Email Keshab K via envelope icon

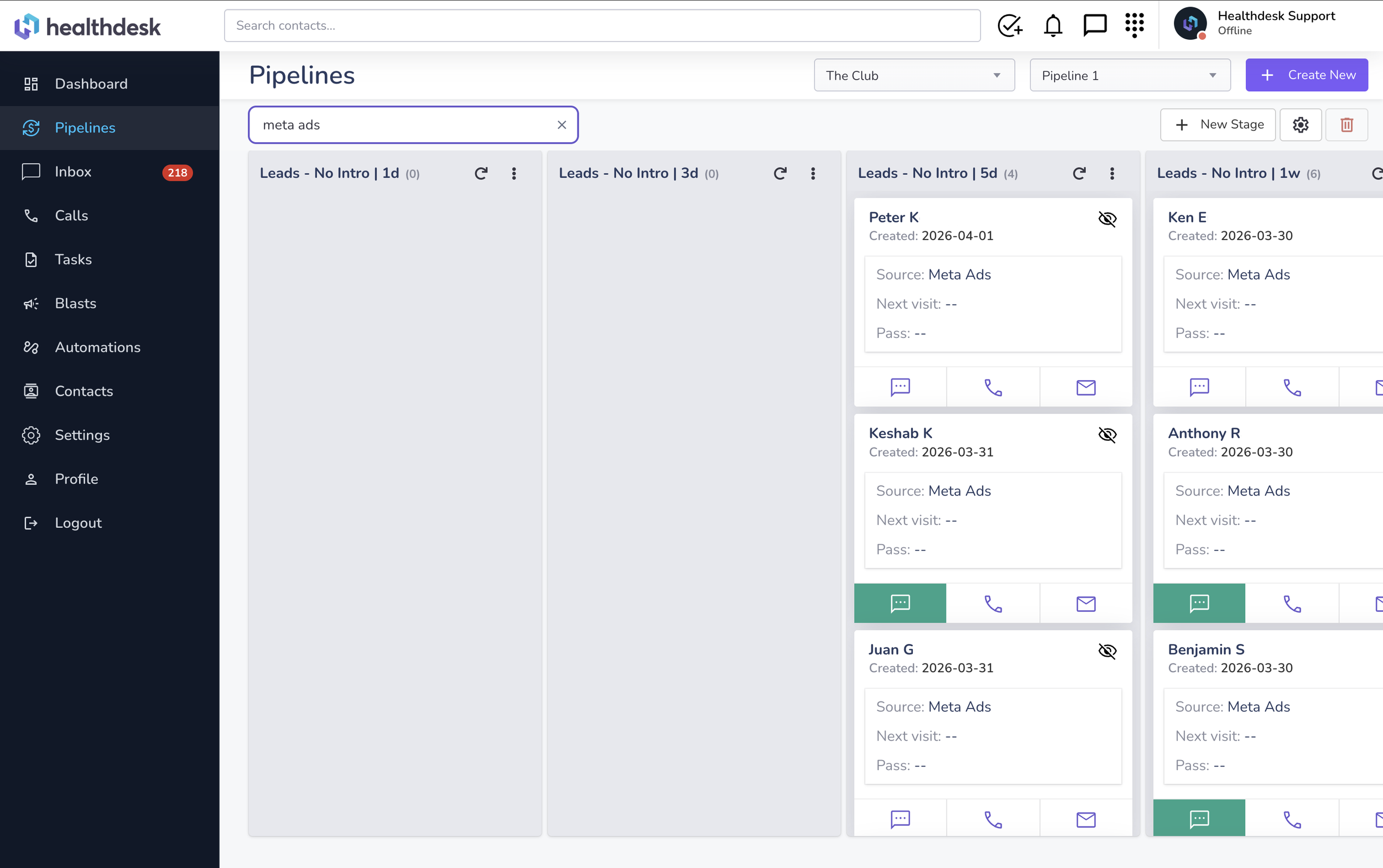[x=1085, y=604]
